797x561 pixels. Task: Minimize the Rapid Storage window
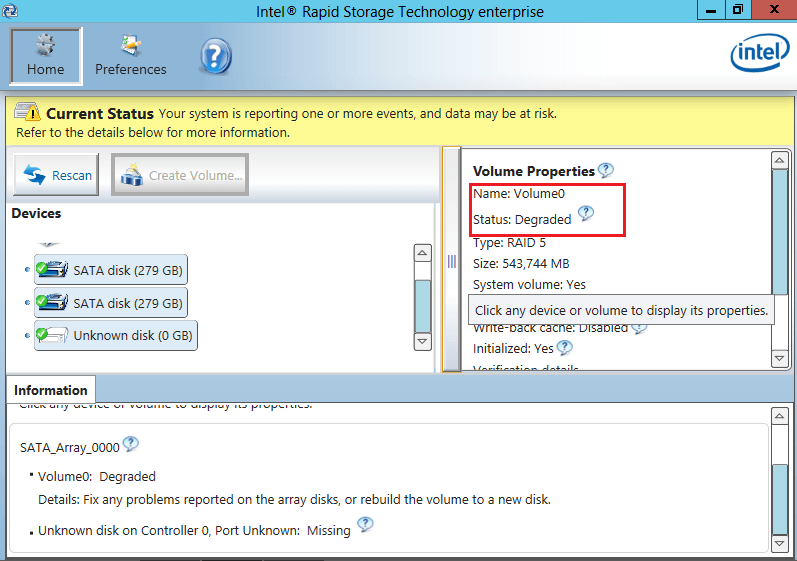[711, 10]
